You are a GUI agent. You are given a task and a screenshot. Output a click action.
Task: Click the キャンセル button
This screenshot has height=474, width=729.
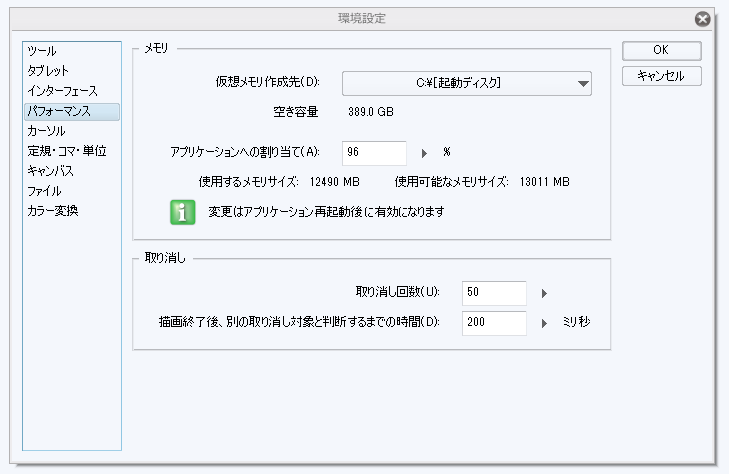point(661,76)
